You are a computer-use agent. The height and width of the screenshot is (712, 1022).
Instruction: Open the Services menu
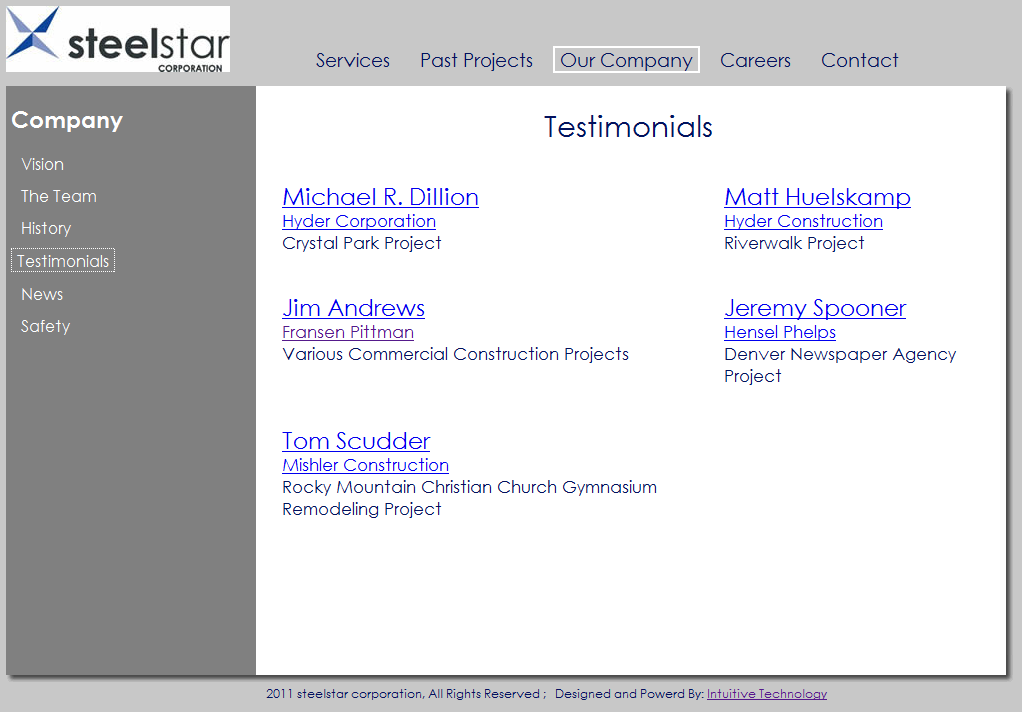353,60
